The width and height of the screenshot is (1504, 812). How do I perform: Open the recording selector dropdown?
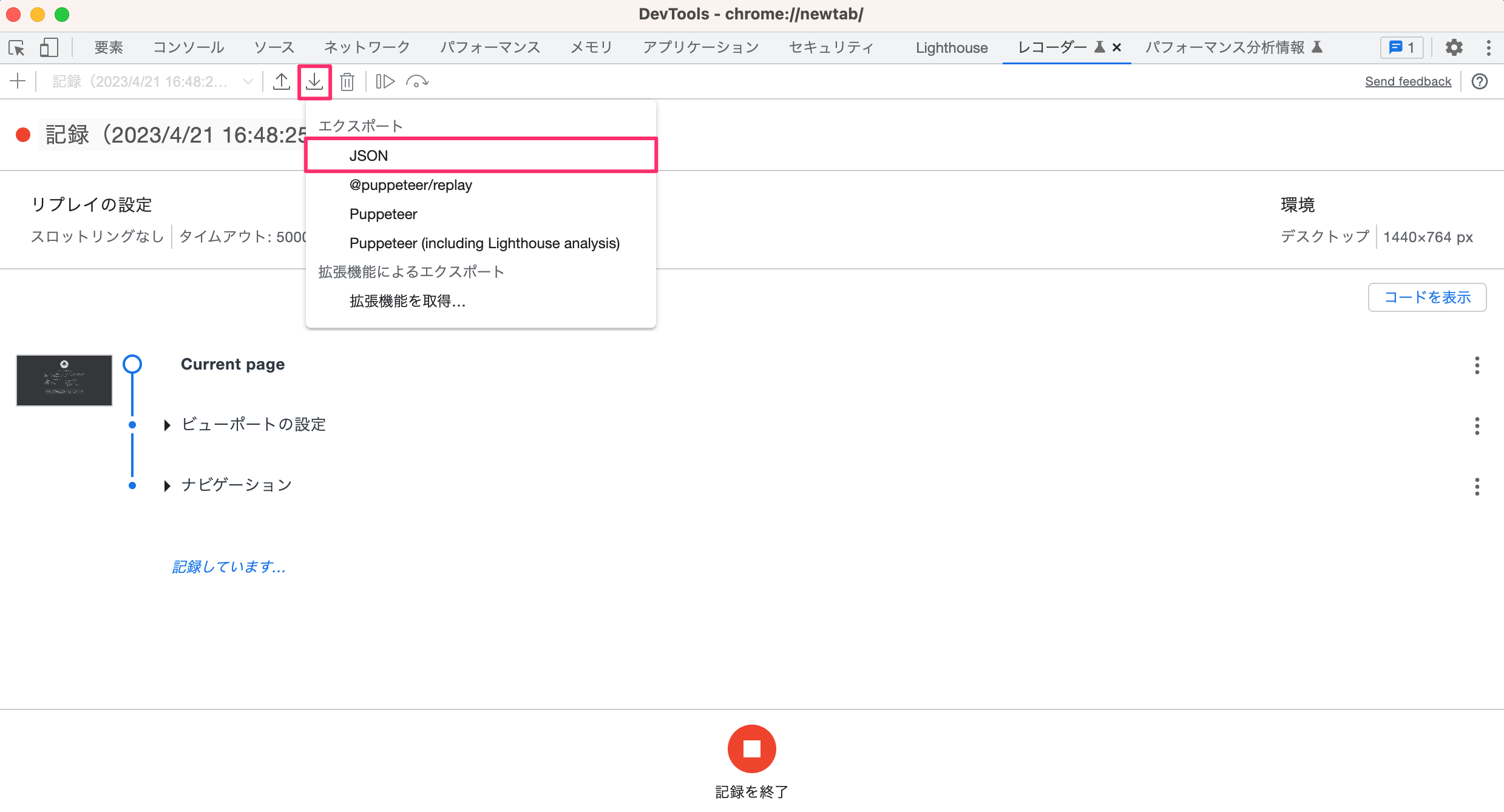(153, 81)
